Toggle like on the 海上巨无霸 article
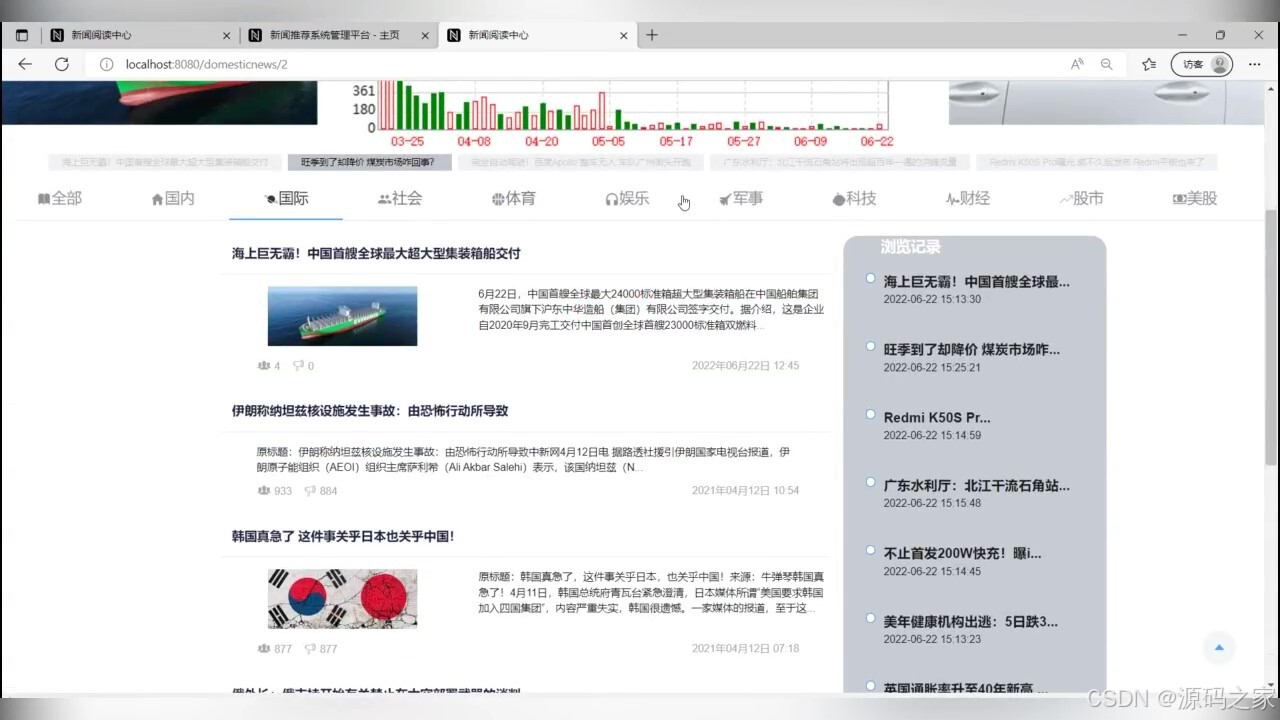The height and width of the screenshot is (720, 1280). (x=266, y=366)
